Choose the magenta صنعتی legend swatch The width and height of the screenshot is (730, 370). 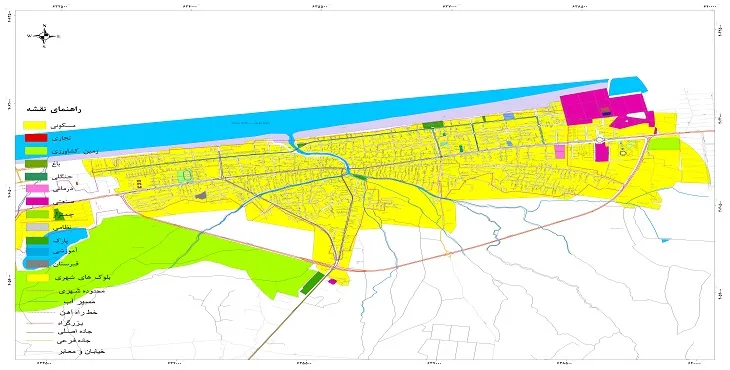pyautogui.click(x=35, y=202)
